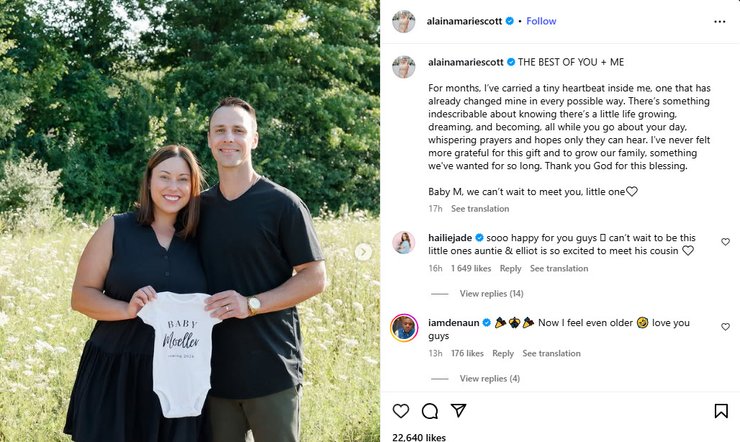View the 22,640 likes list
Viewport: 740px width, 442px height.
coord(419,437)
